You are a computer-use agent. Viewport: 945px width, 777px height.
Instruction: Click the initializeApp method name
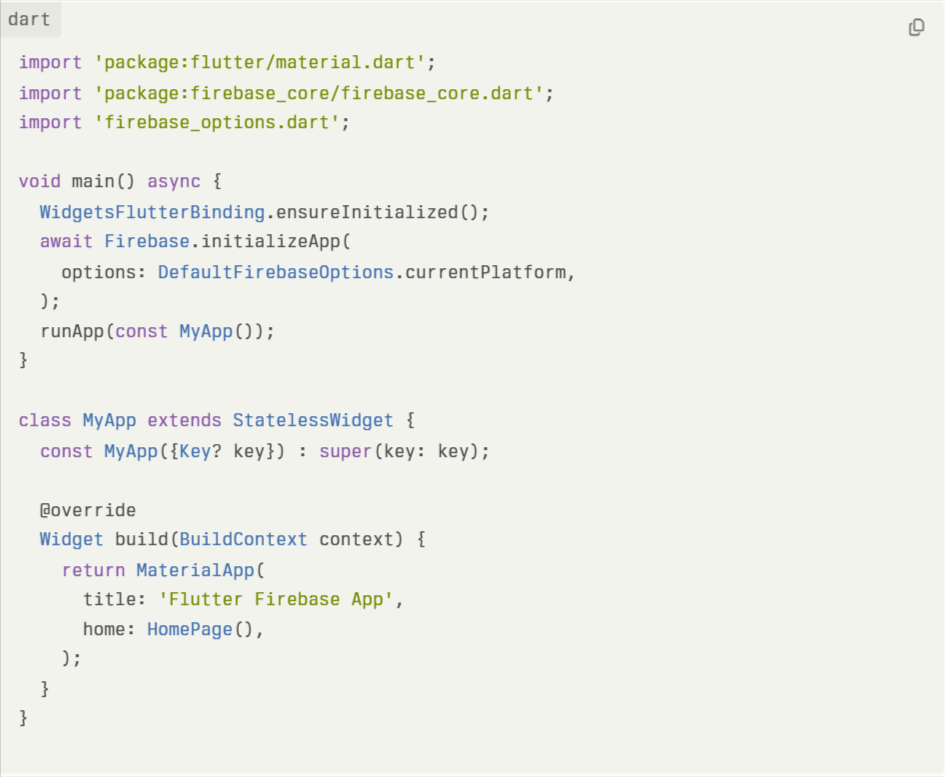[271, 241]
